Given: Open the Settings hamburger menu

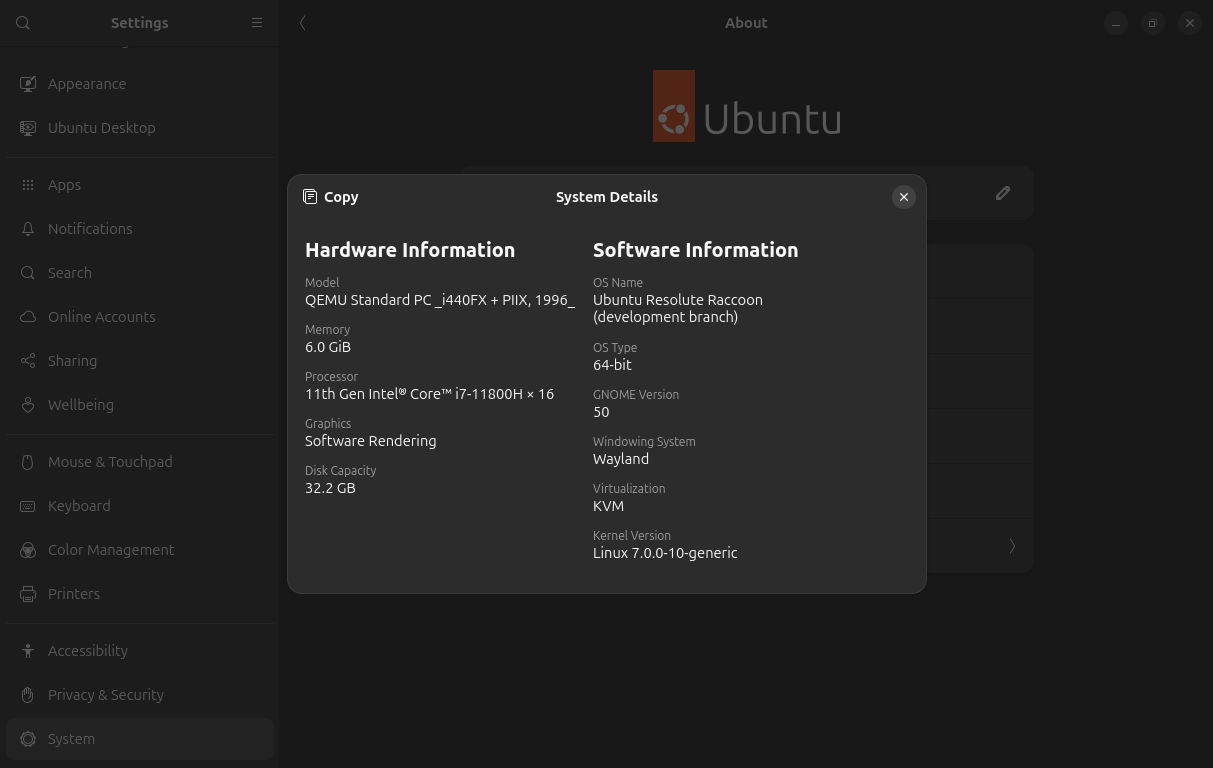Looking at the screenshot, I should tap(257, 23).
